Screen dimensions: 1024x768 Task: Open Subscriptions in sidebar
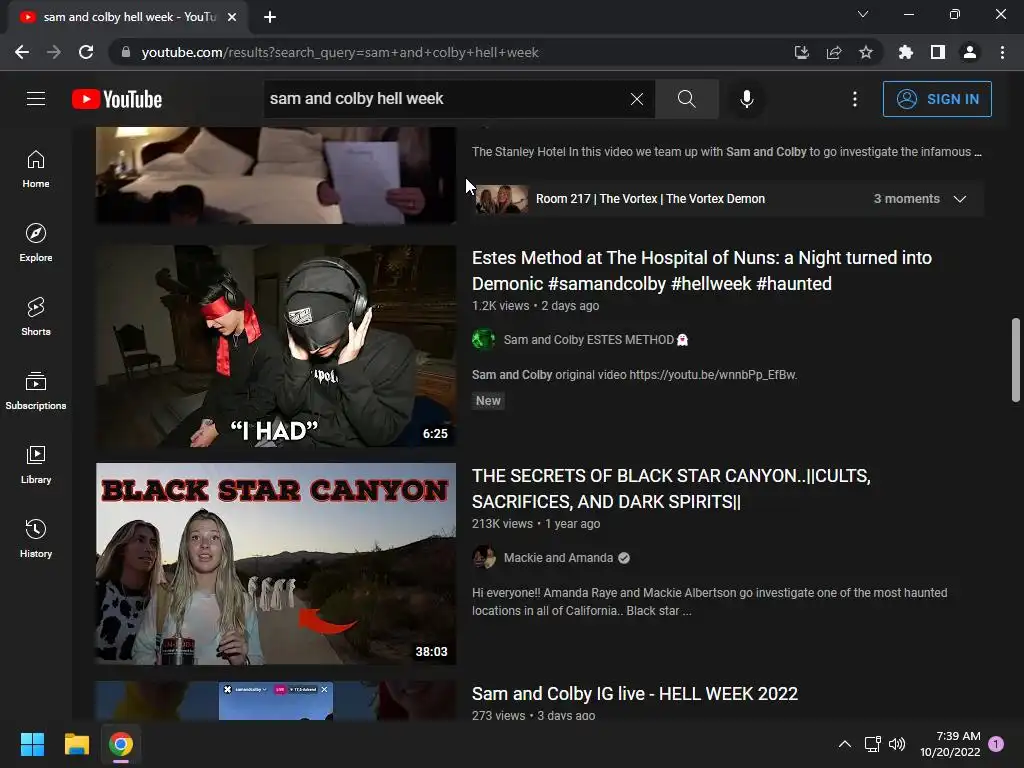pyautogui.click(x=36, y=390)
